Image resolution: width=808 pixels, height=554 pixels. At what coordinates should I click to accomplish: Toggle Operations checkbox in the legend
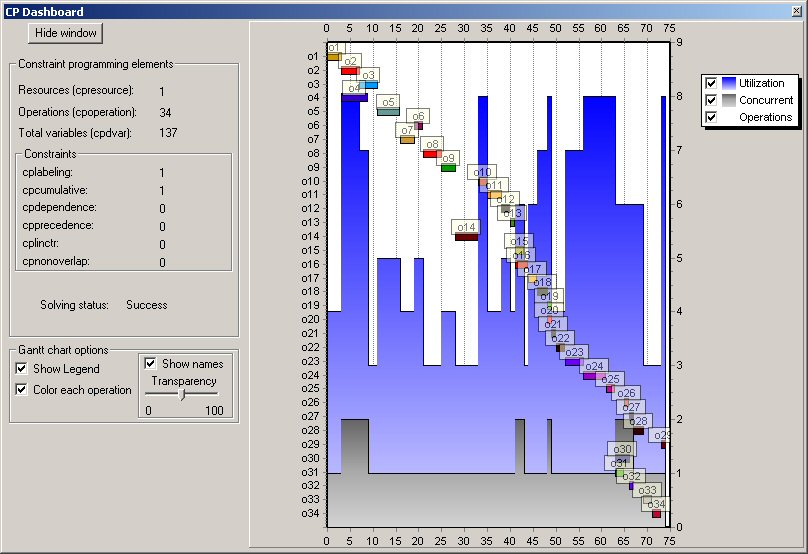pyautogui.click(x=710, y=117)
